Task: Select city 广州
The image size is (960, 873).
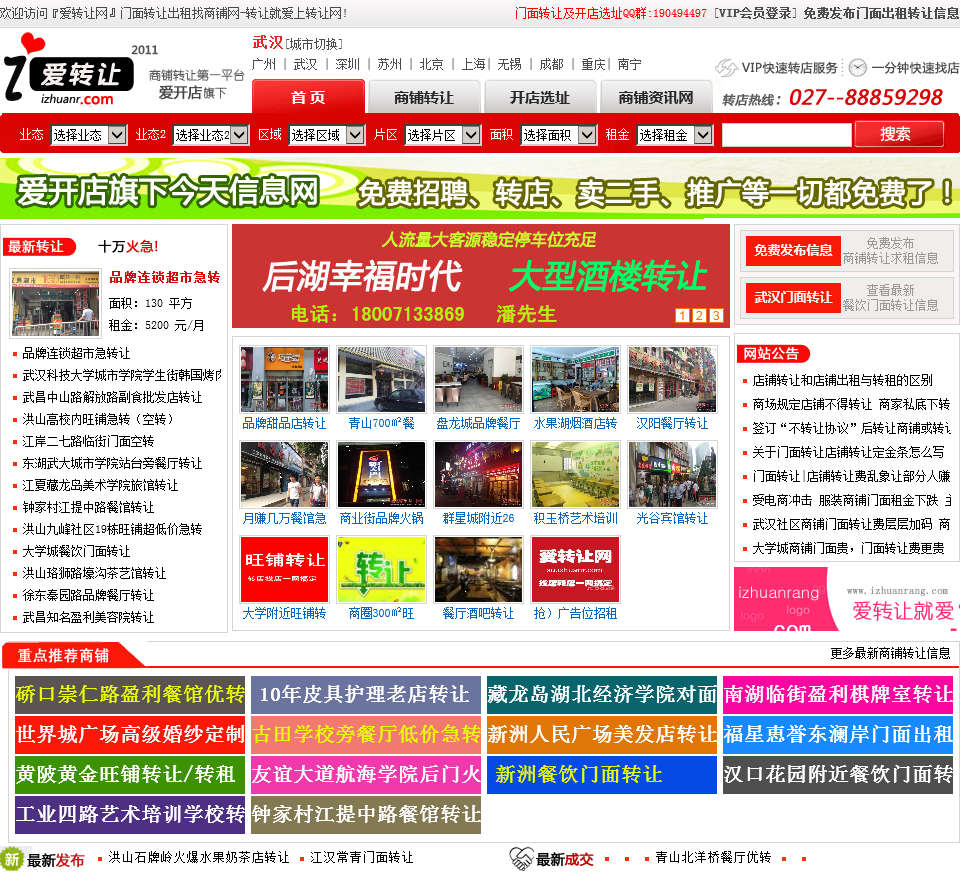Action: point(264,64)
